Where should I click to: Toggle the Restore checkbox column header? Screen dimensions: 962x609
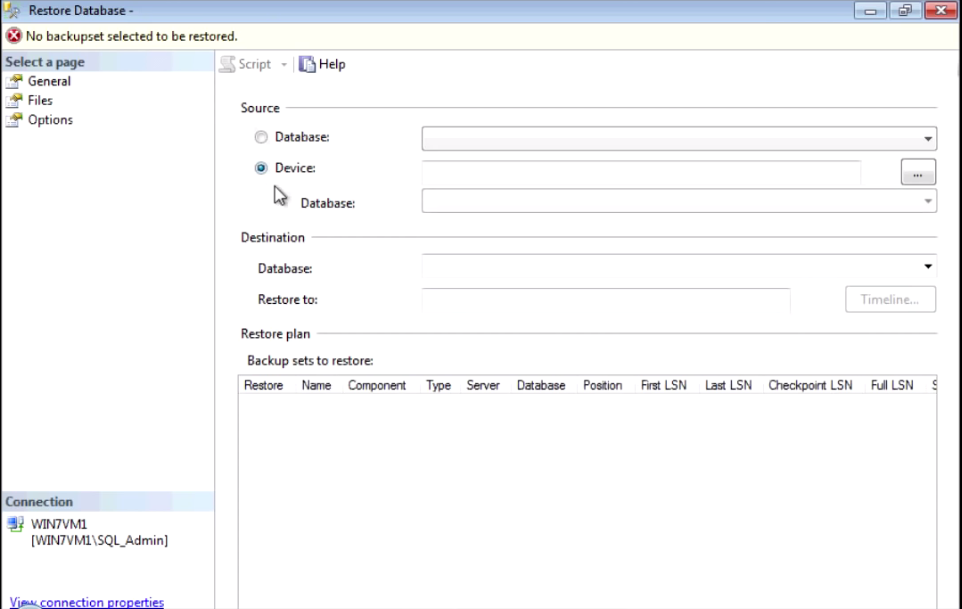(263, 385)
